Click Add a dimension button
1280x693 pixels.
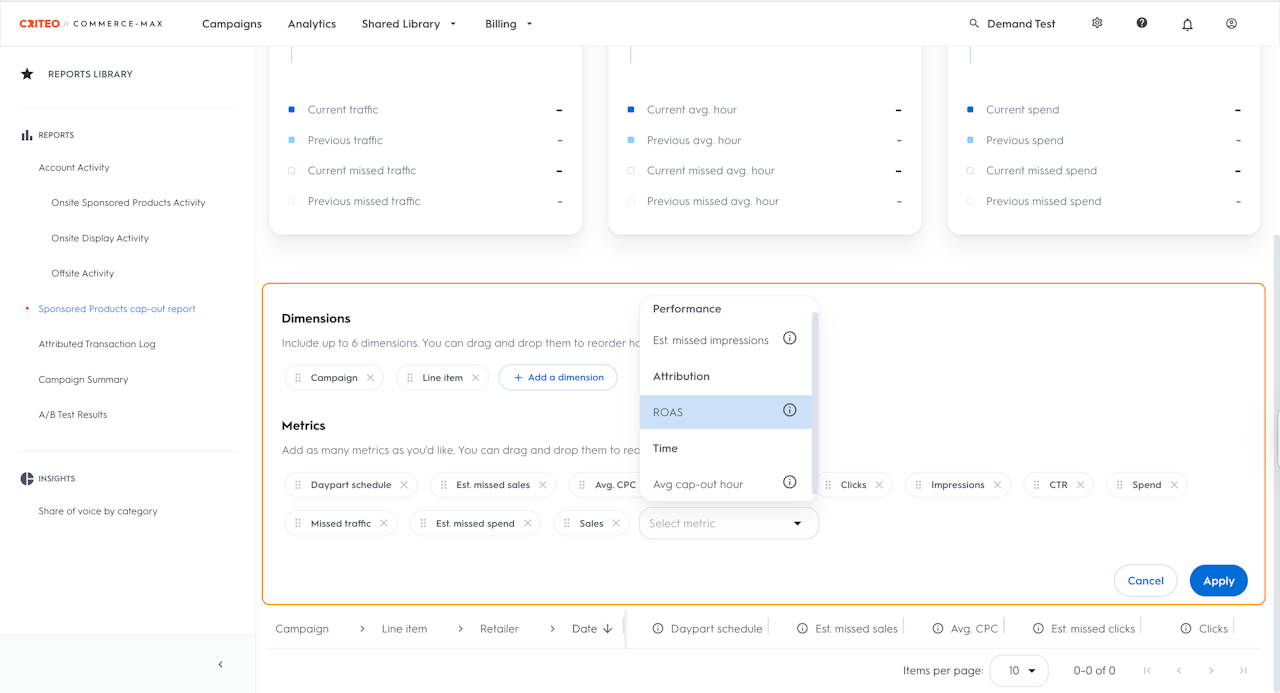pyautogui.click(x=558, y=378)
